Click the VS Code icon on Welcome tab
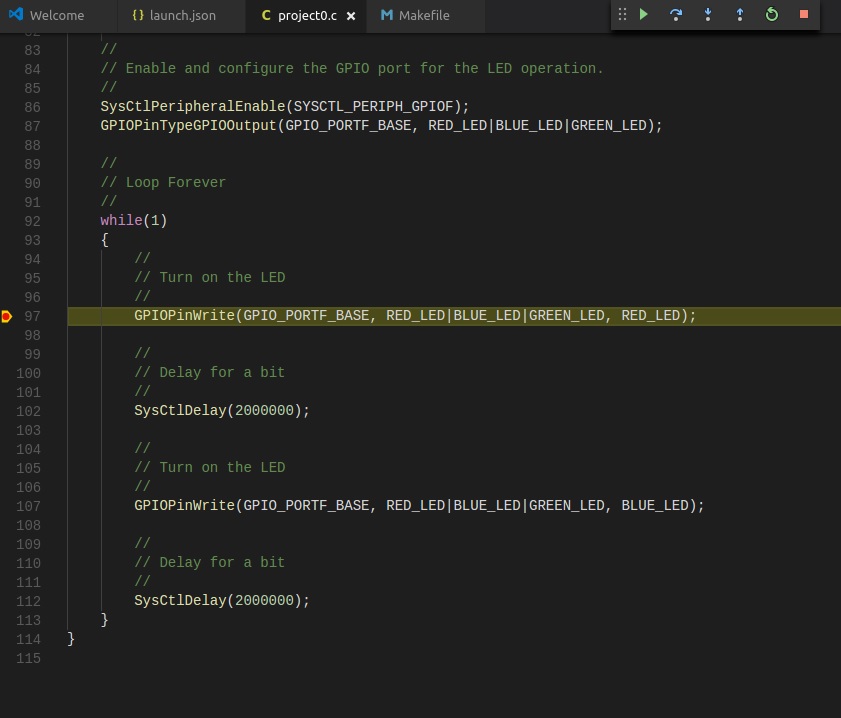 tap(16, 14)
